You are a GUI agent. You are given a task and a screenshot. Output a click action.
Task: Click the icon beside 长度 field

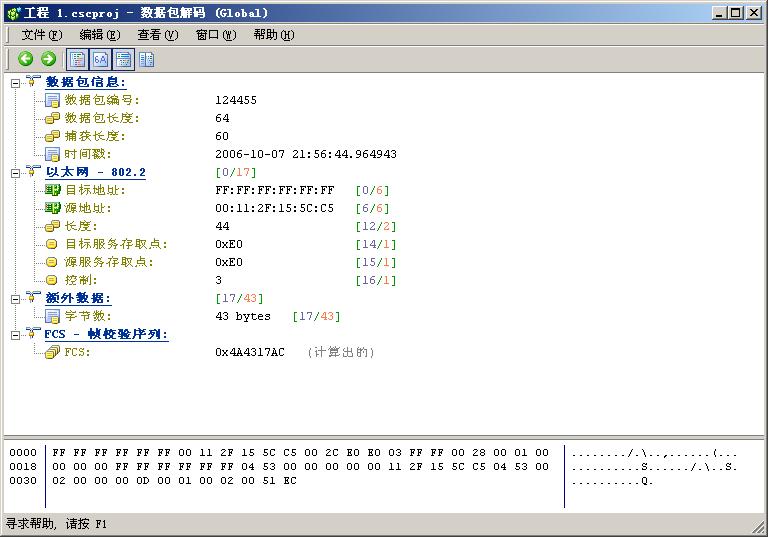(x=52, y=226)
